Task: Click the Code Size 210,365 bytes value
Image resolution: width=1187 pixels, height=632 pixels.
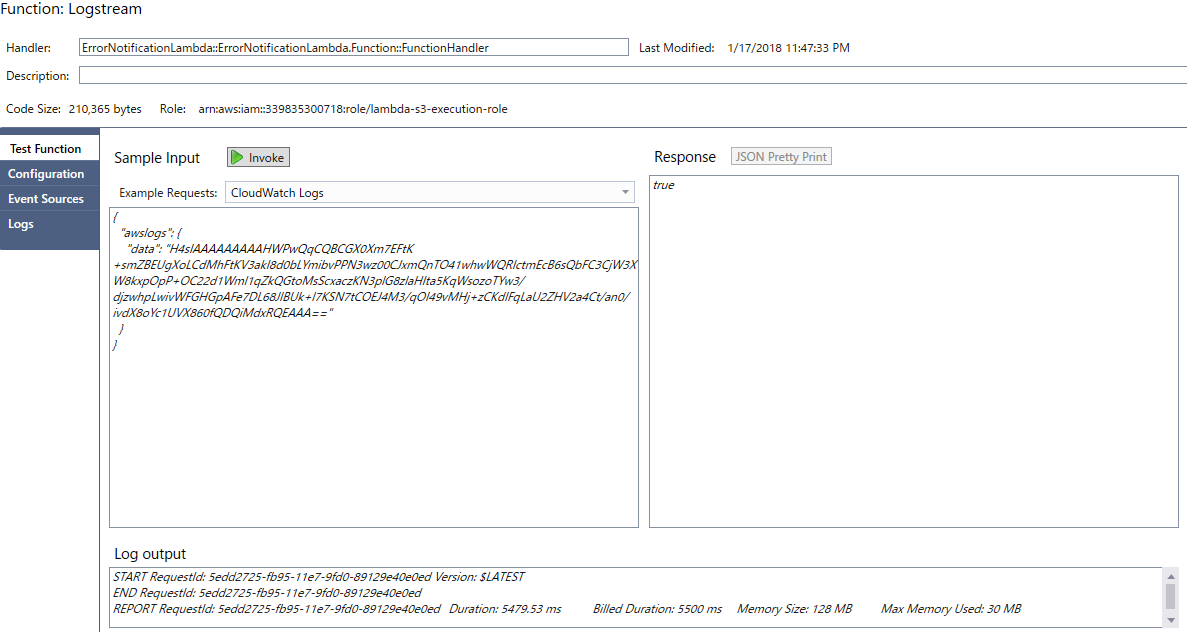Action: point(105,109)
